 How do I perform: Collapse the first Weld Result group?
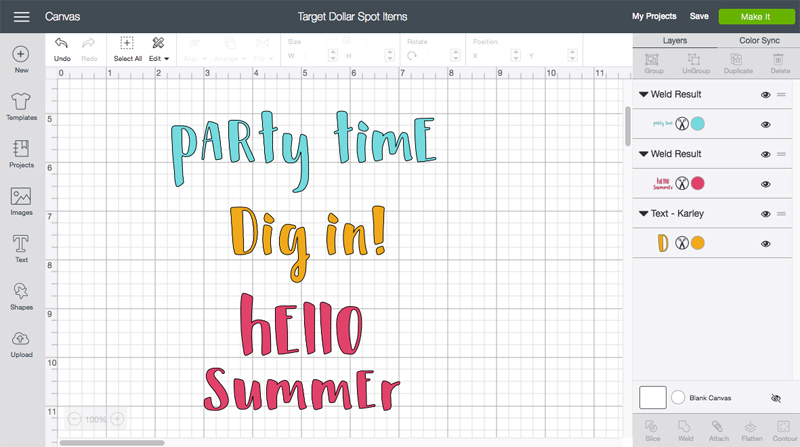pos(643,94)
